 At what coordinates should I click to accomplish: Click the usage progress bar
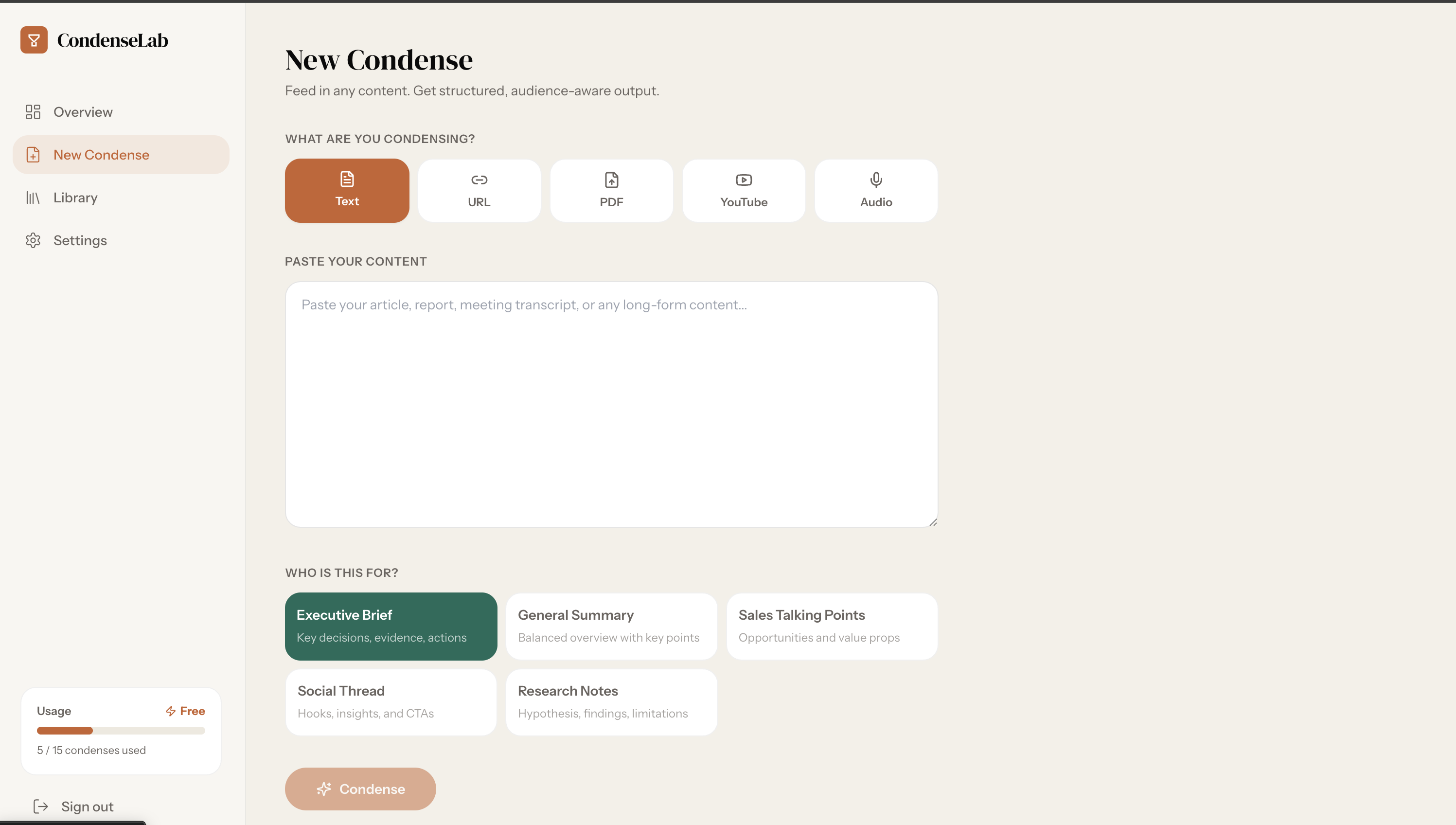121,730
